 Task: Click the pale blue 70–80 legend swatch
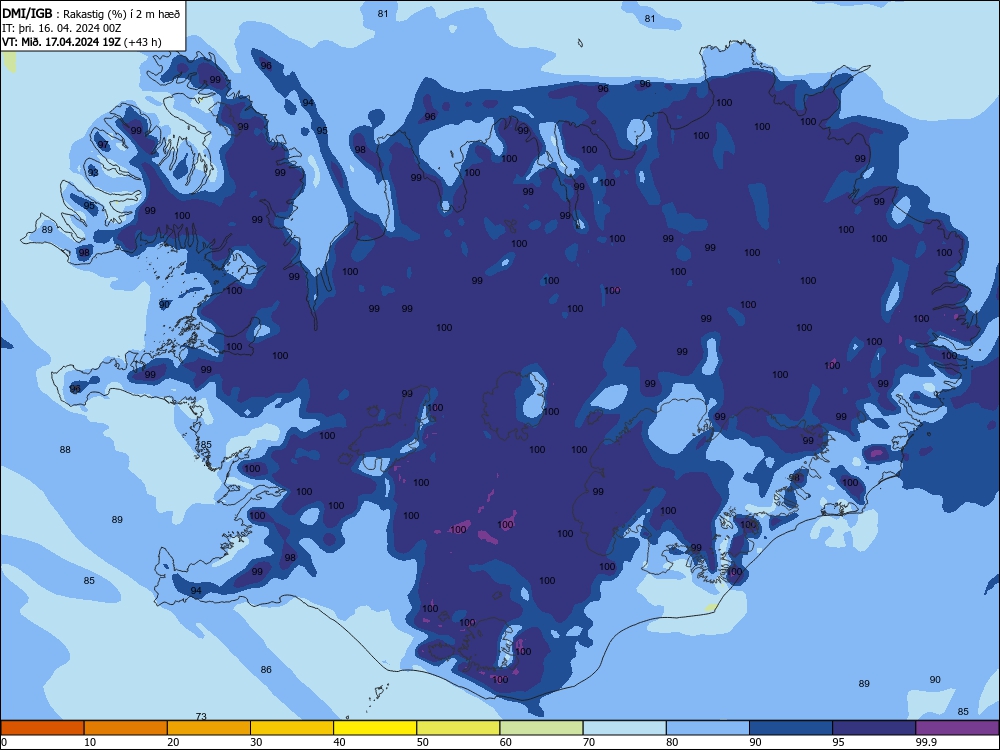(x=625, y=728)
